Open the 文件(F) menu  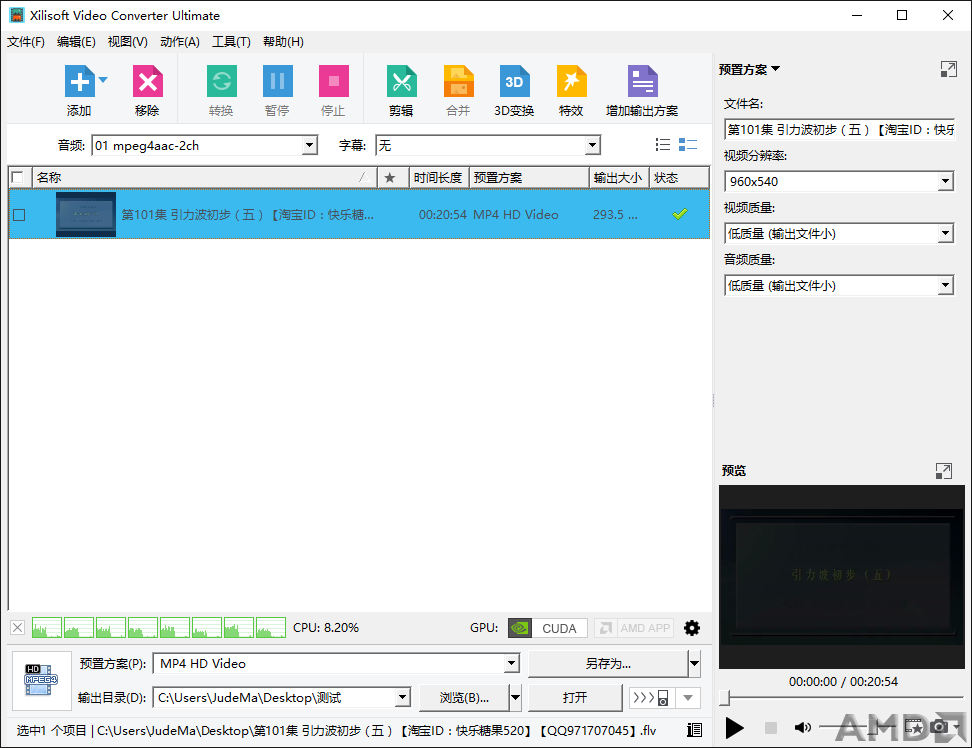(x=26, y=42)
